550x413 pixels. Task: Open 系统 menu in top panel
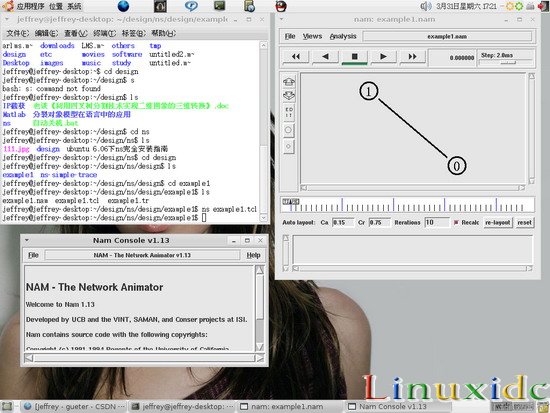click(74, 6)
